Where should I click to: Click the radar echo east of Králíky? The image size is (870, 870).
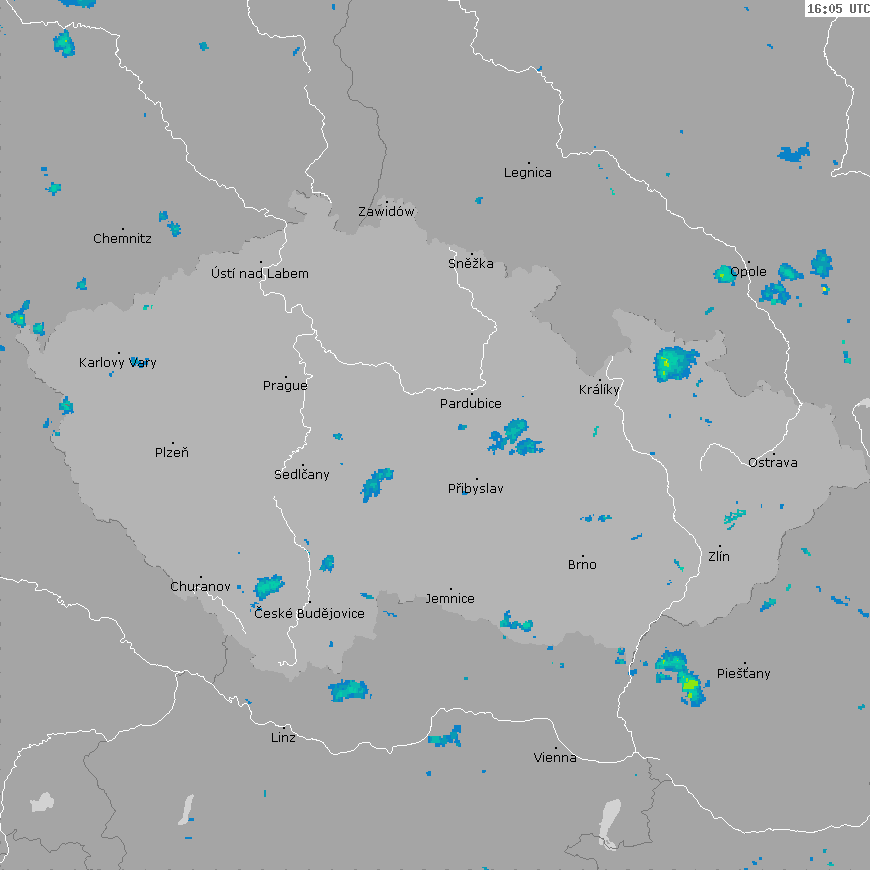click(x=675, y=362)
